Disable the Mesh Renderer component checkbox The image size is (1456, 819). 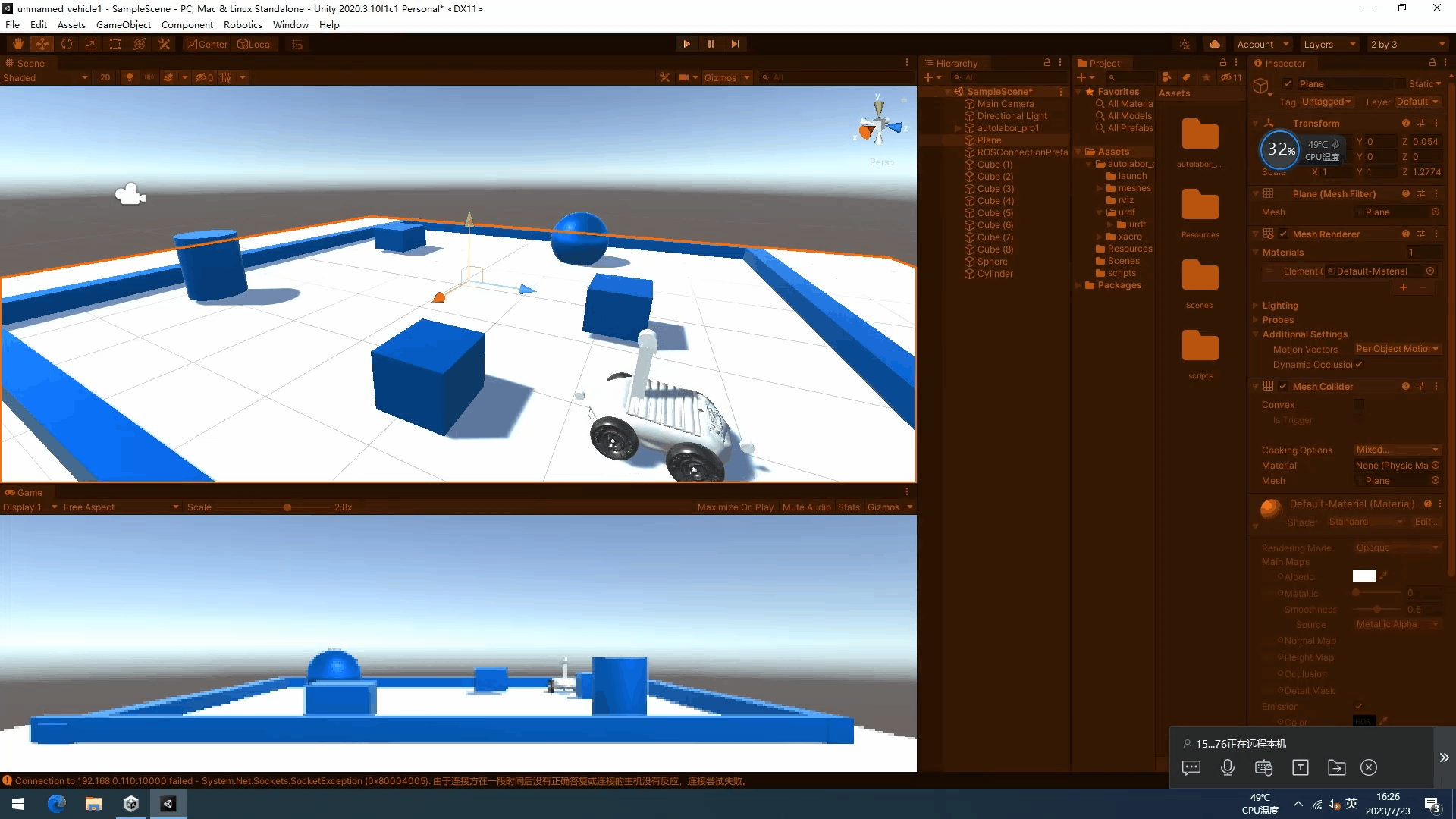point(1283,234)
